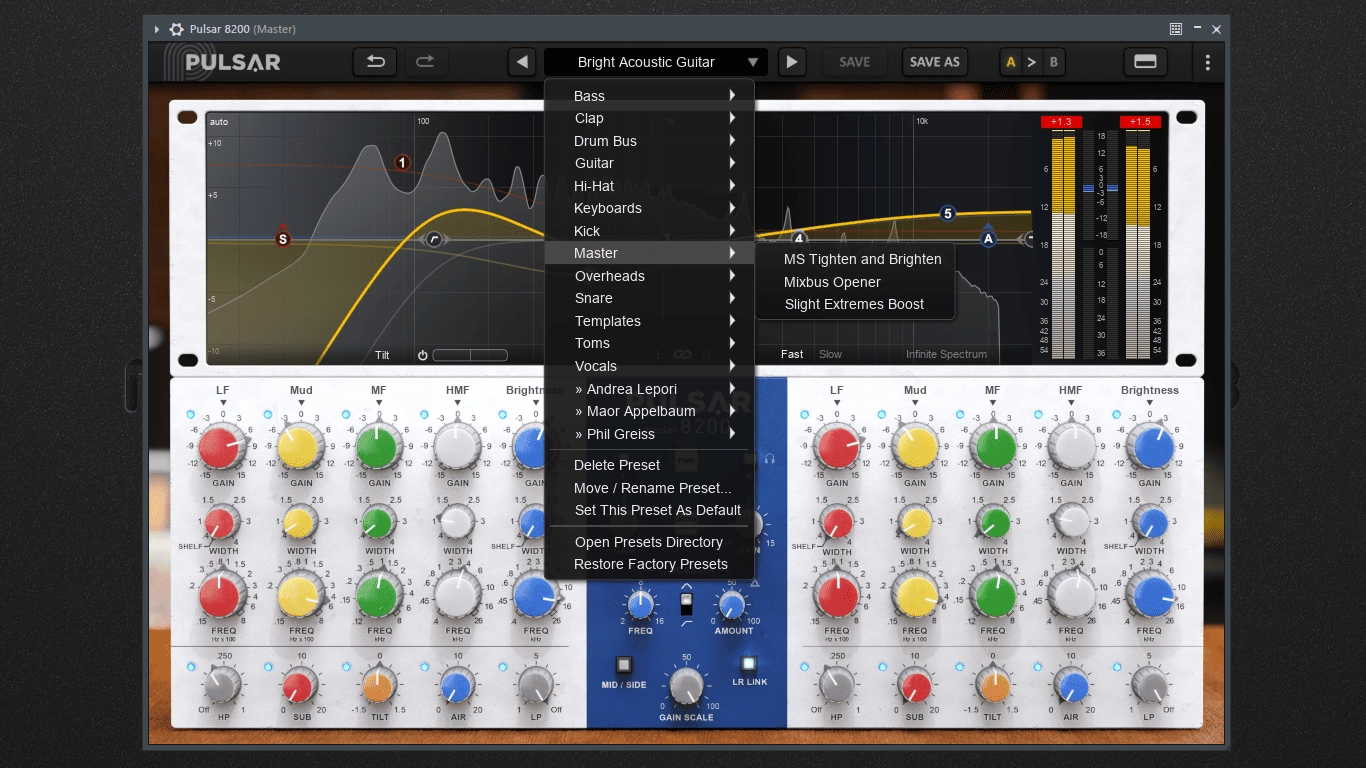Click the blue AMOUNT knob
Screen dimensions: 1366x768
(x=733, y=604)
